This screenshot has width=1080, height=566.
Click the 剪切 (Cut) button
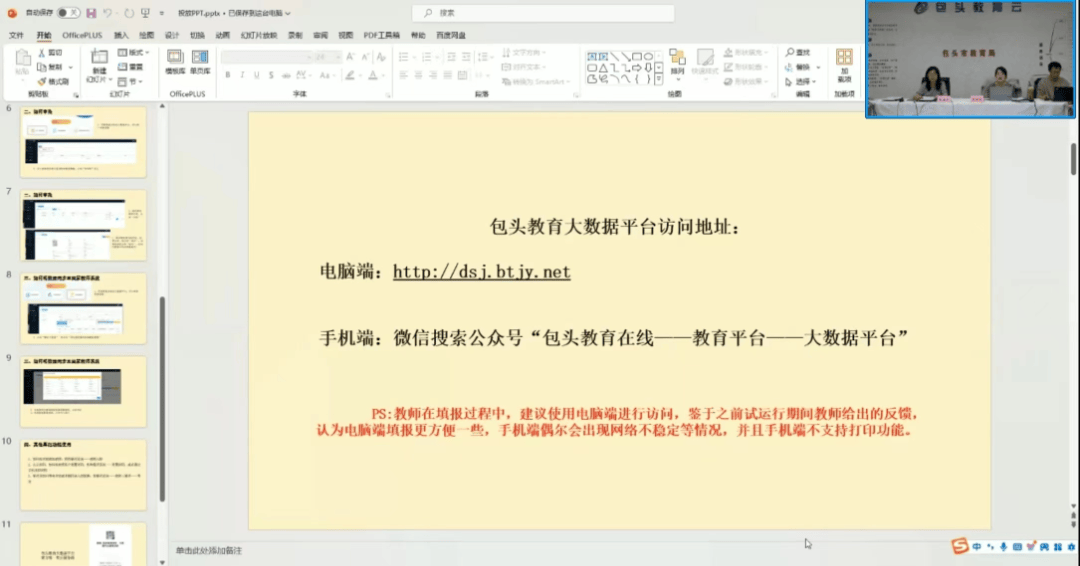[50, 52]
